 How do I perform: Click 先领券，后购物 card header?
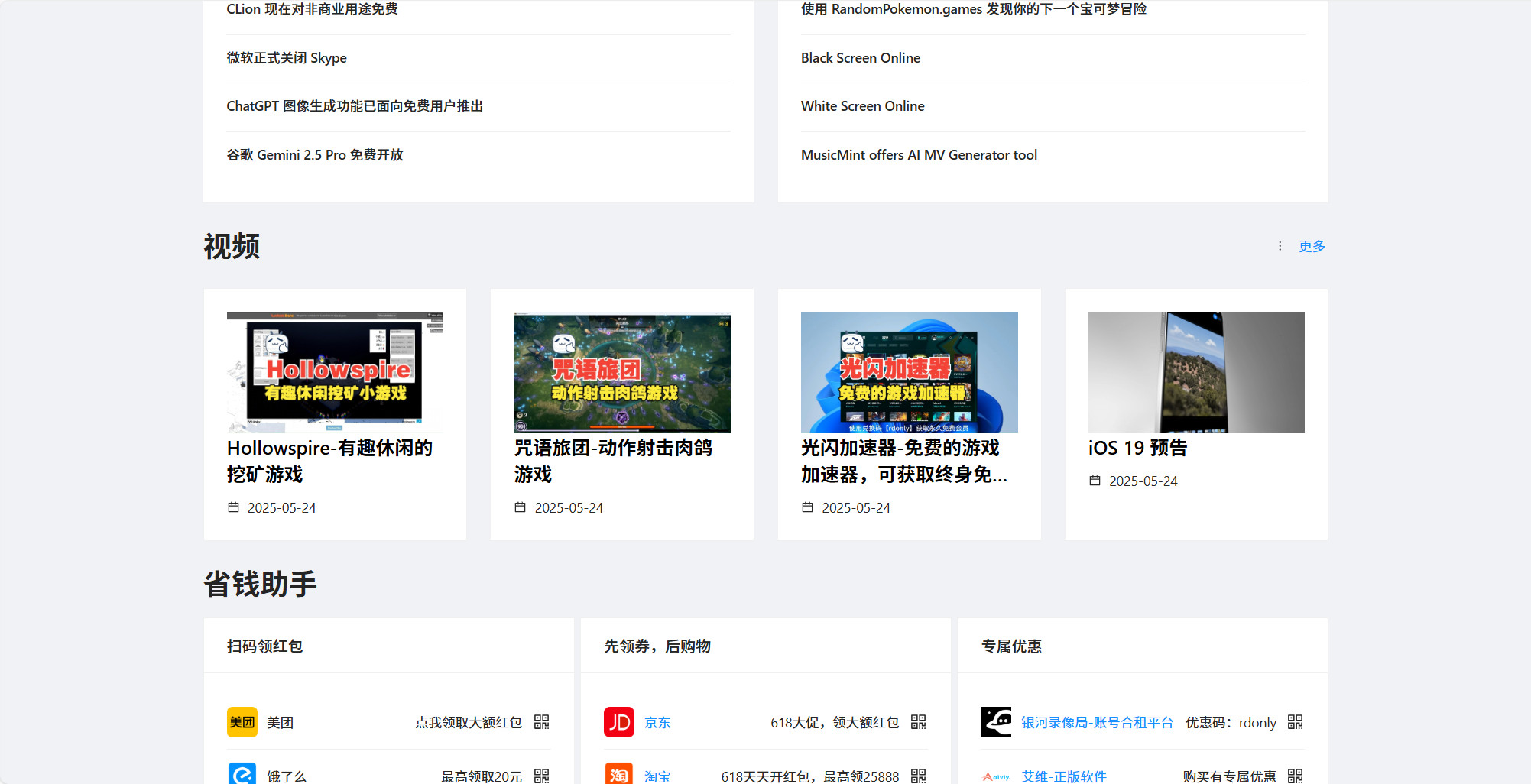(x=657, y=646)
